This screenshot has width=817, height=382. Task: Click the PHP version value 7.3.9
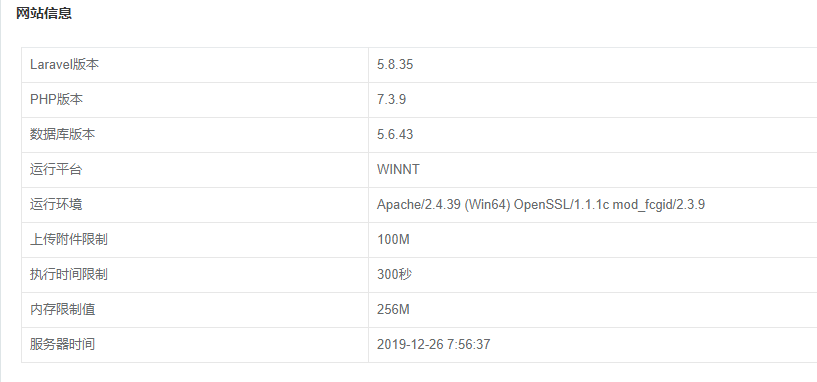[391, 100]
